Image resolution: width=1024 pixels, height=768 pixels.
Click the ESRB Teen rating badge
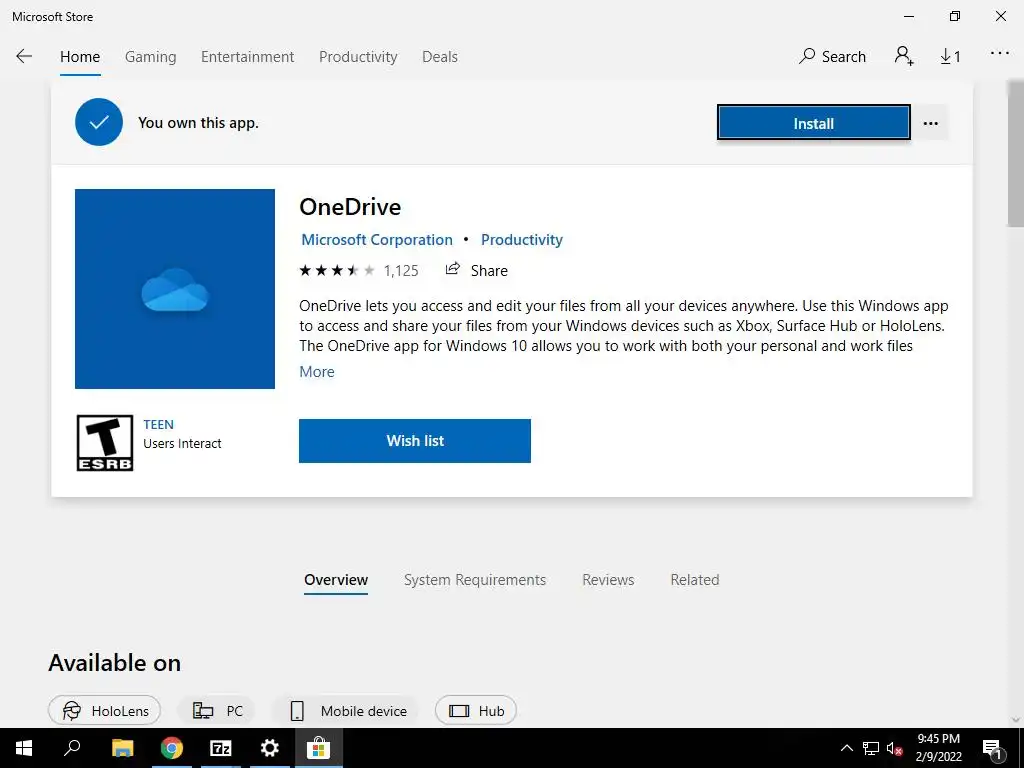104,443
